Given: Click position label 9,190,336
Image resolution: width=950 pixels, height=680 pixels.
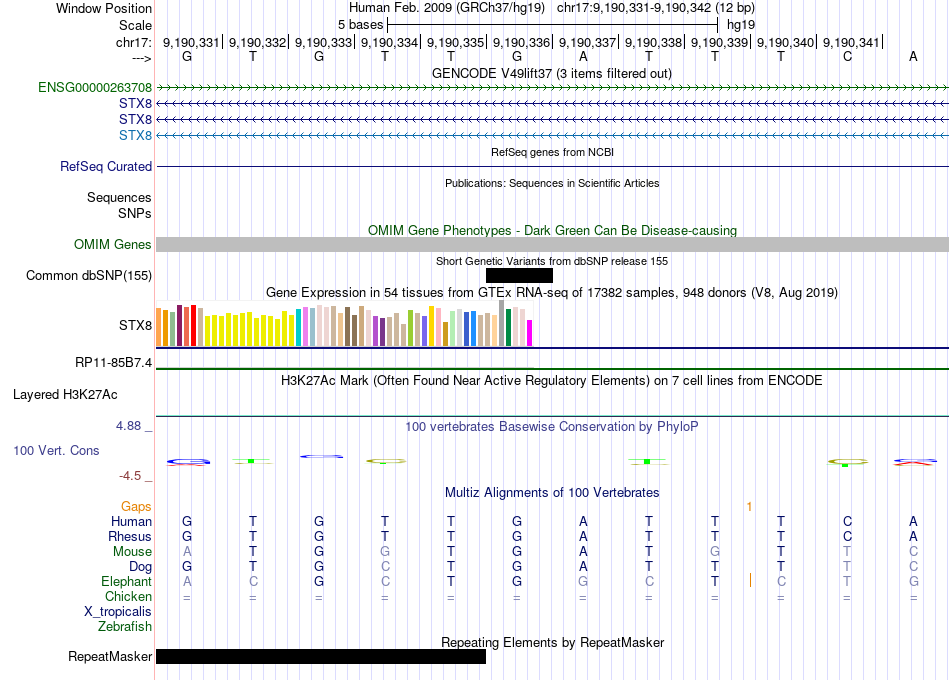Looking at the screenshot, I should click(x=521, y=42).
